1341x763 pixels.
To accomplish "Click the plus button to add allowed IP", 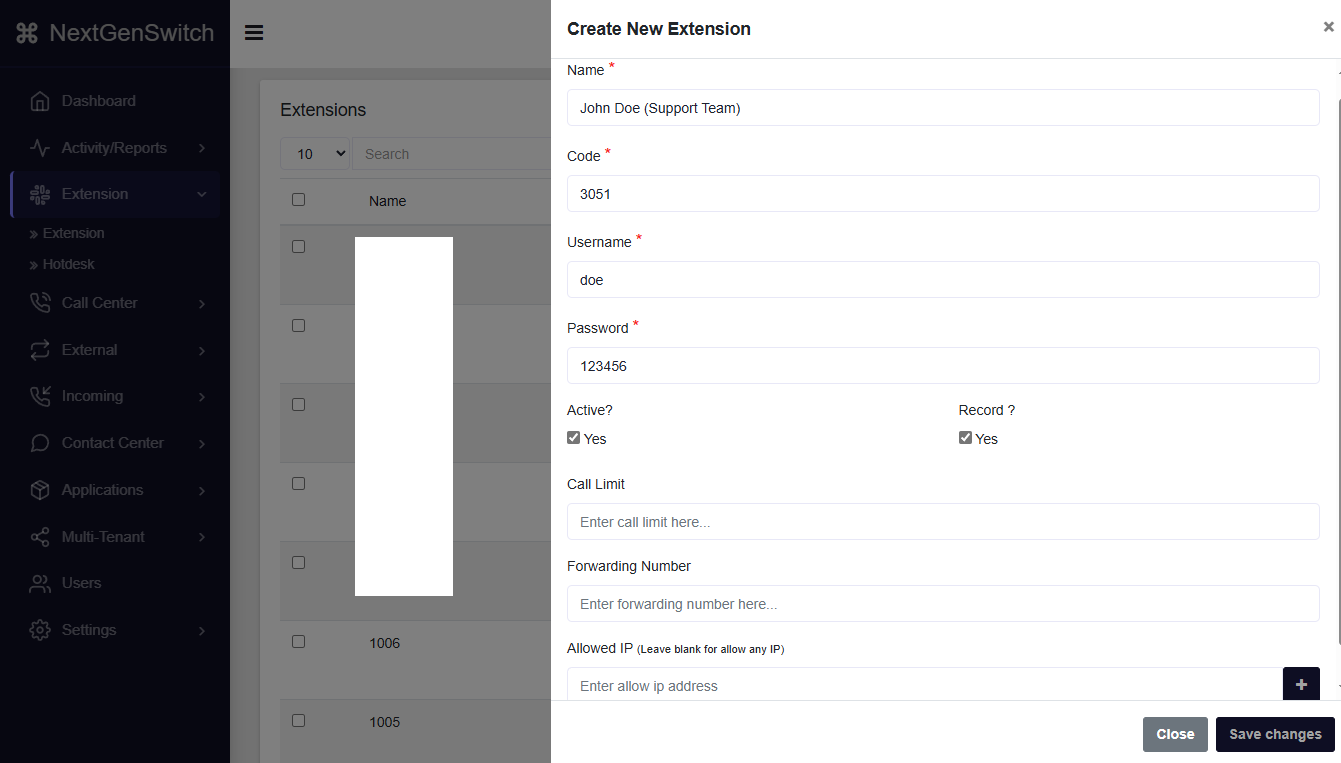I will point(1301,684).
